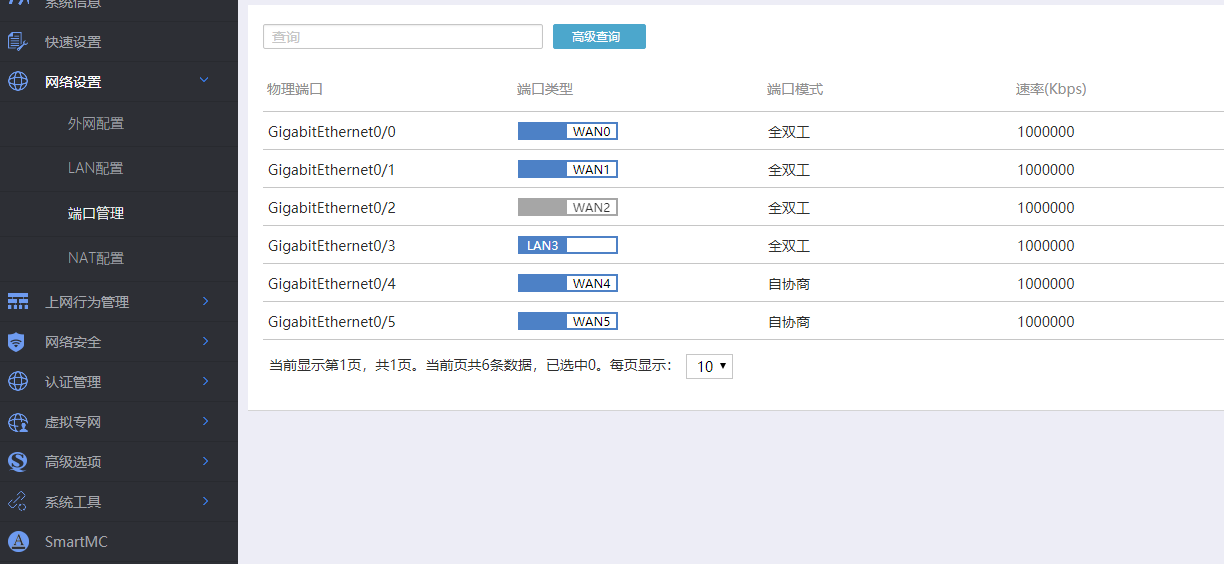
Task: Click the 虚拟专网 VPN icon
Action: coord(17,422)
